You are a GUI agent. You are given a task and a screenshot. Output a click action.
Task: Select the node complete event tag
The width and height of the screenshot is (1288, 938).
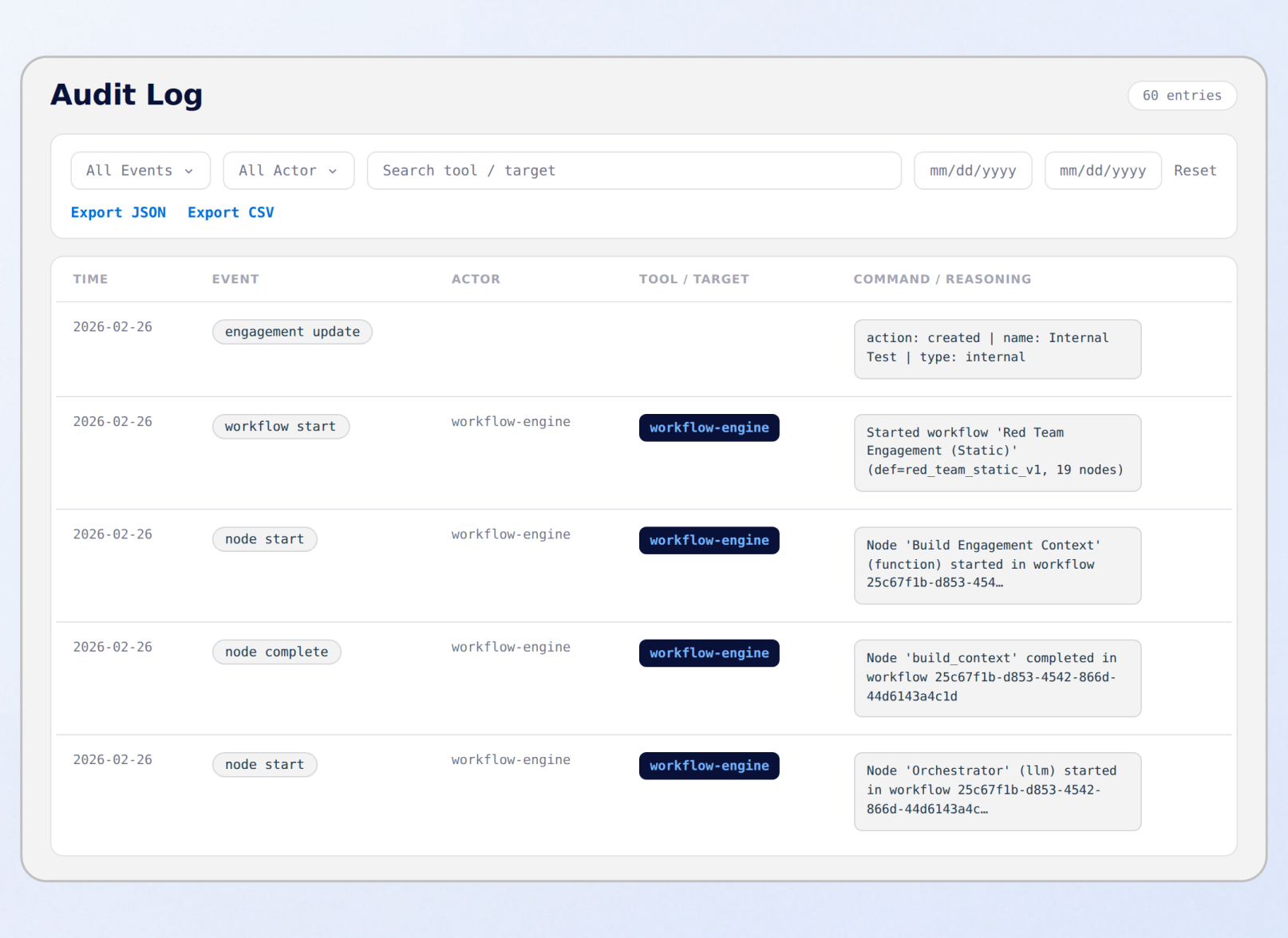pyautogui.click(x=277, y=652)
